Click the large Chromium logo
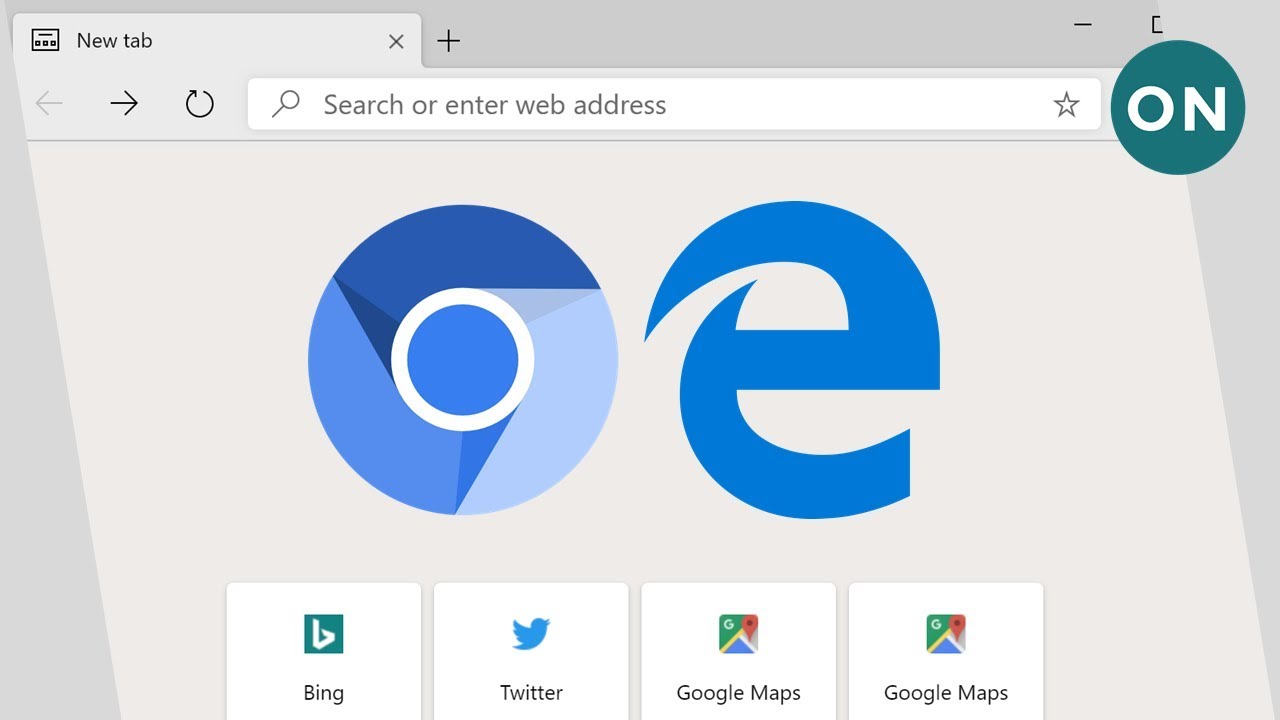The width and height of the screenshot is (1280, 720). [463, 360]
